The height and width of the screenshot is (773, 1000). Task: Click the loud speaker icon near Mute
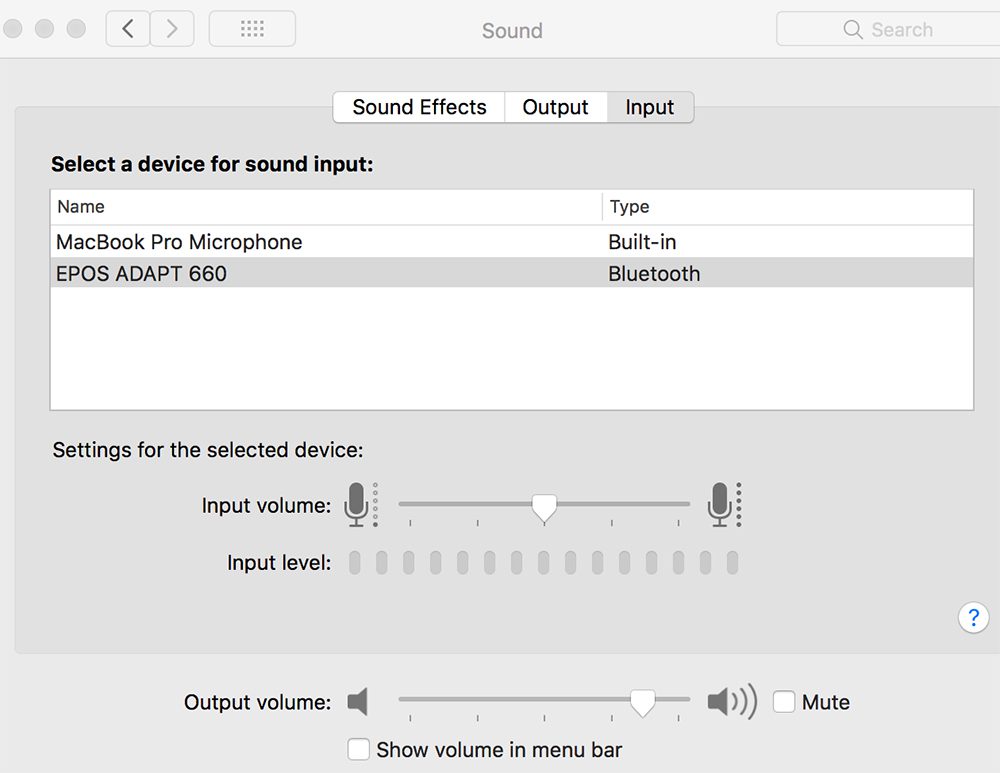(732, 702)
